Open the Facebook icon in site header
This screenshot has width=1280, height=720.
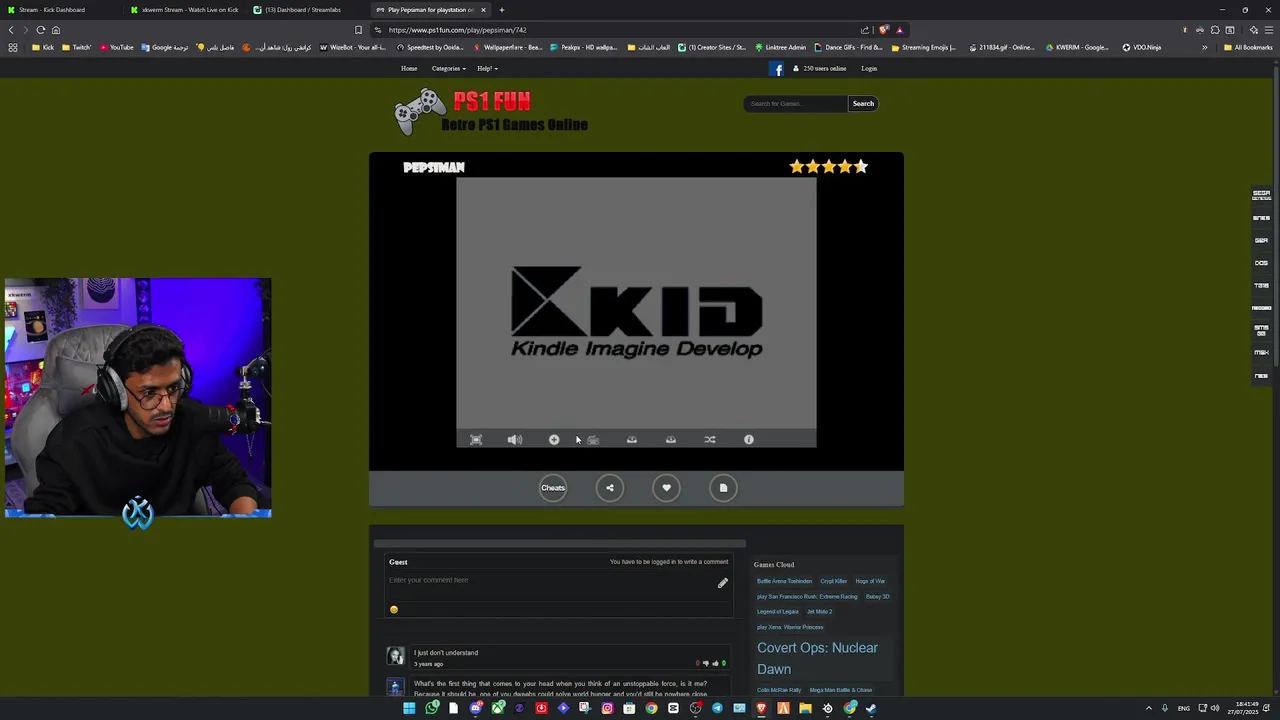pos(777,69)
